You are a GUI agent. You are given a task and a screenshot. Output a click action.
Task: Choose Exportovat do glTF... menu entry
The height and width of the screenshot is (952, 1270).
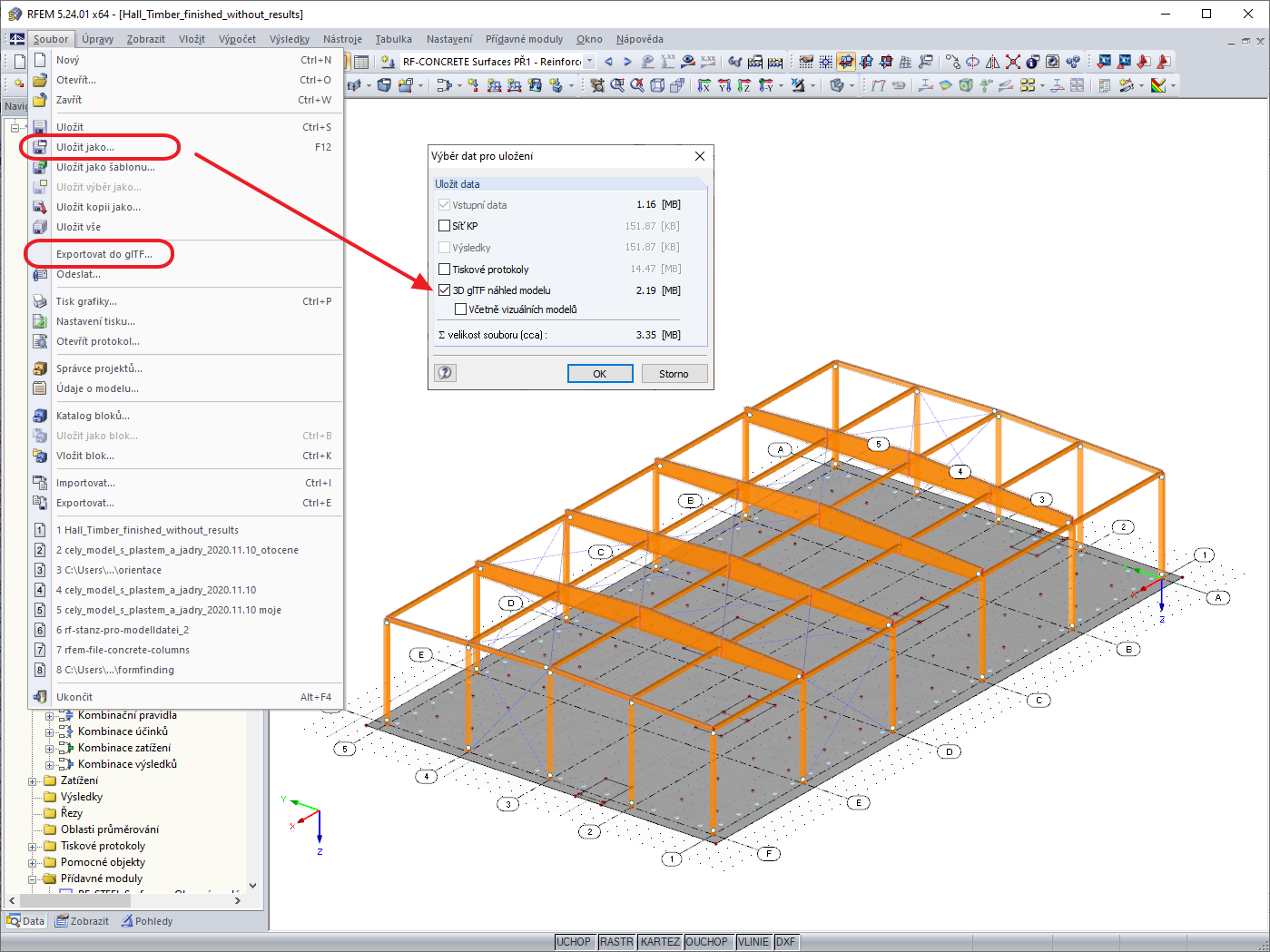(186, 254)
